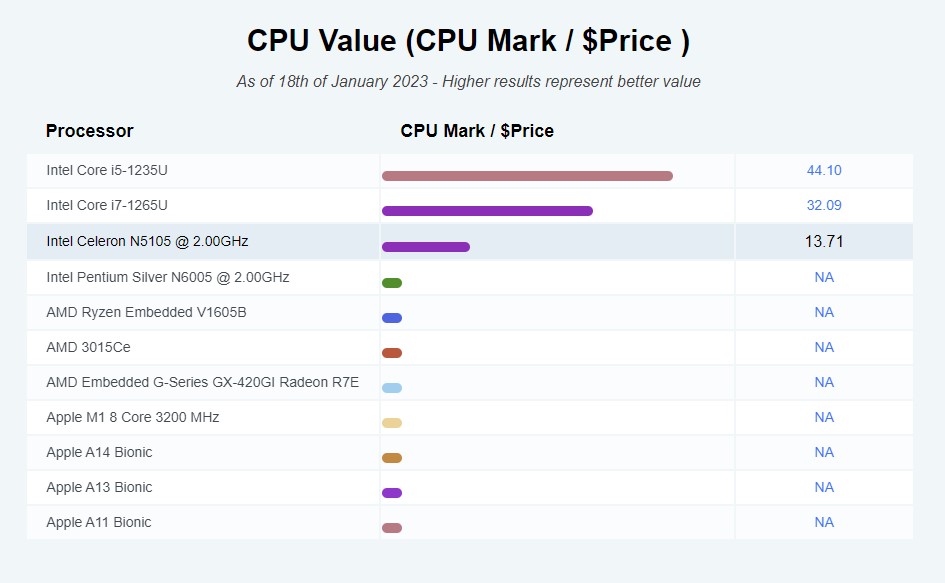
Task: Click the purple i7-1265U value bar
Action: (487, 211)
